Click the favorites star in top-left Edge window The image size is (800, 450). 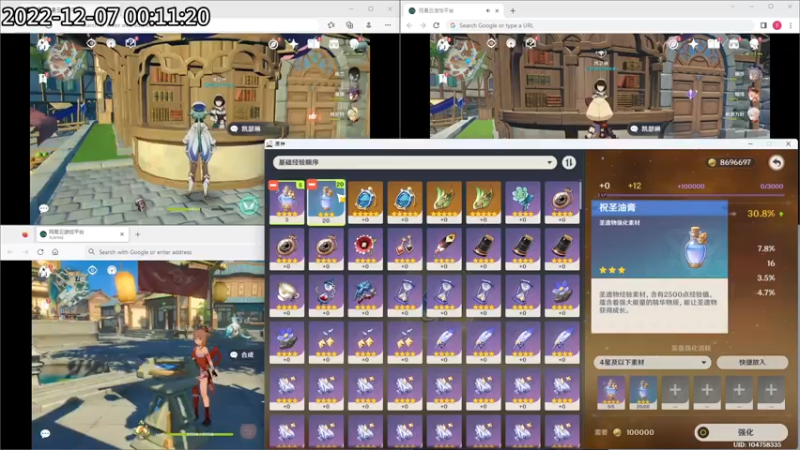[x=331, y=24]
